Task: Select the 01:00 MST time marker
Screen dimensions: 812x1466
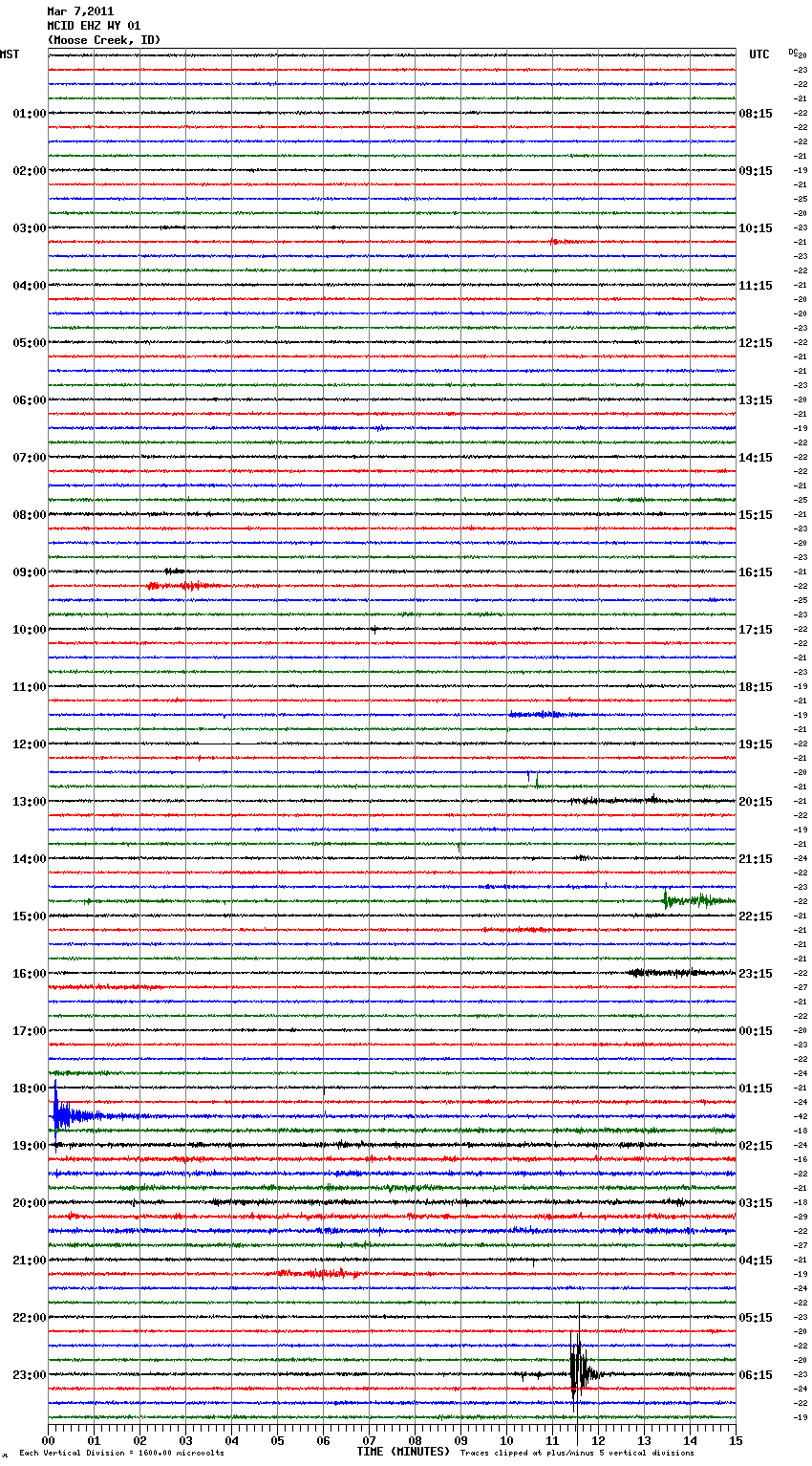Action: pyautogui.click(x=29, y=114)
